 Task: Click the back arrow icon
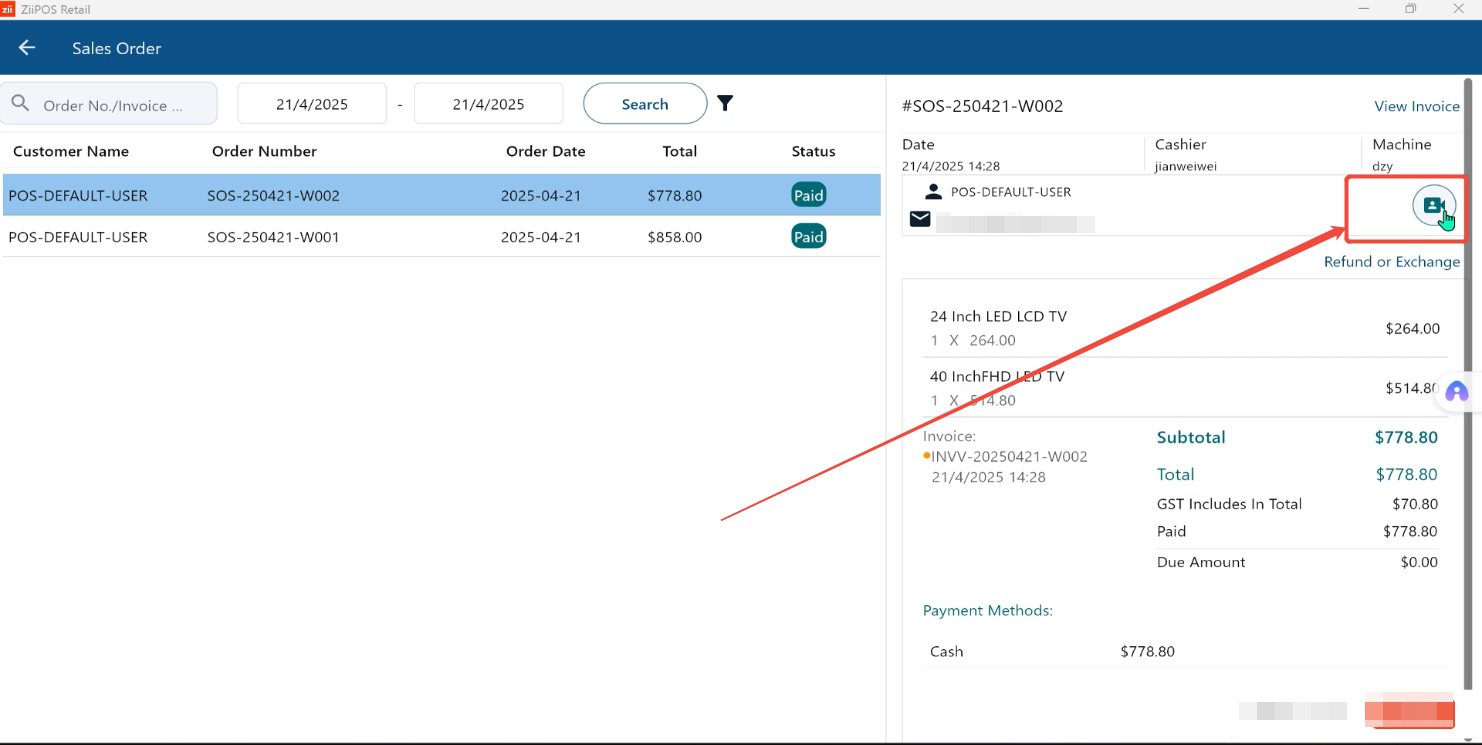pyautogui.click(x=27, y=48)
